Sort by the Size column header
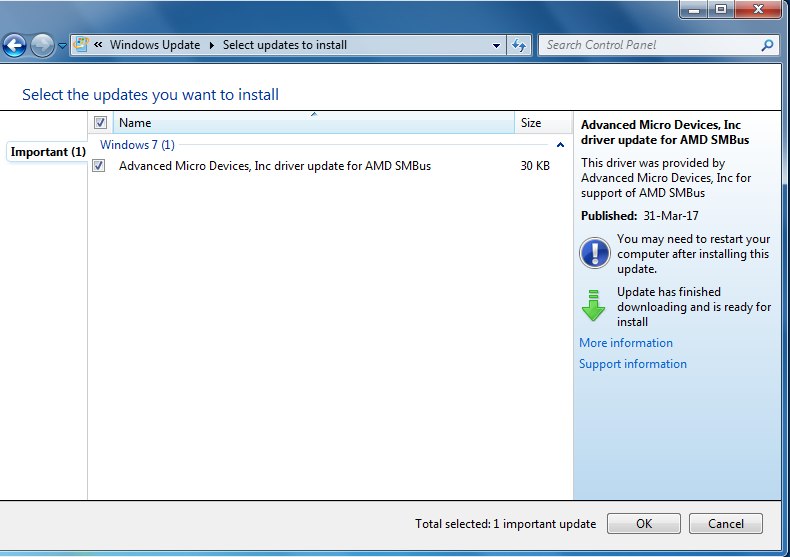 coord(543,123)
